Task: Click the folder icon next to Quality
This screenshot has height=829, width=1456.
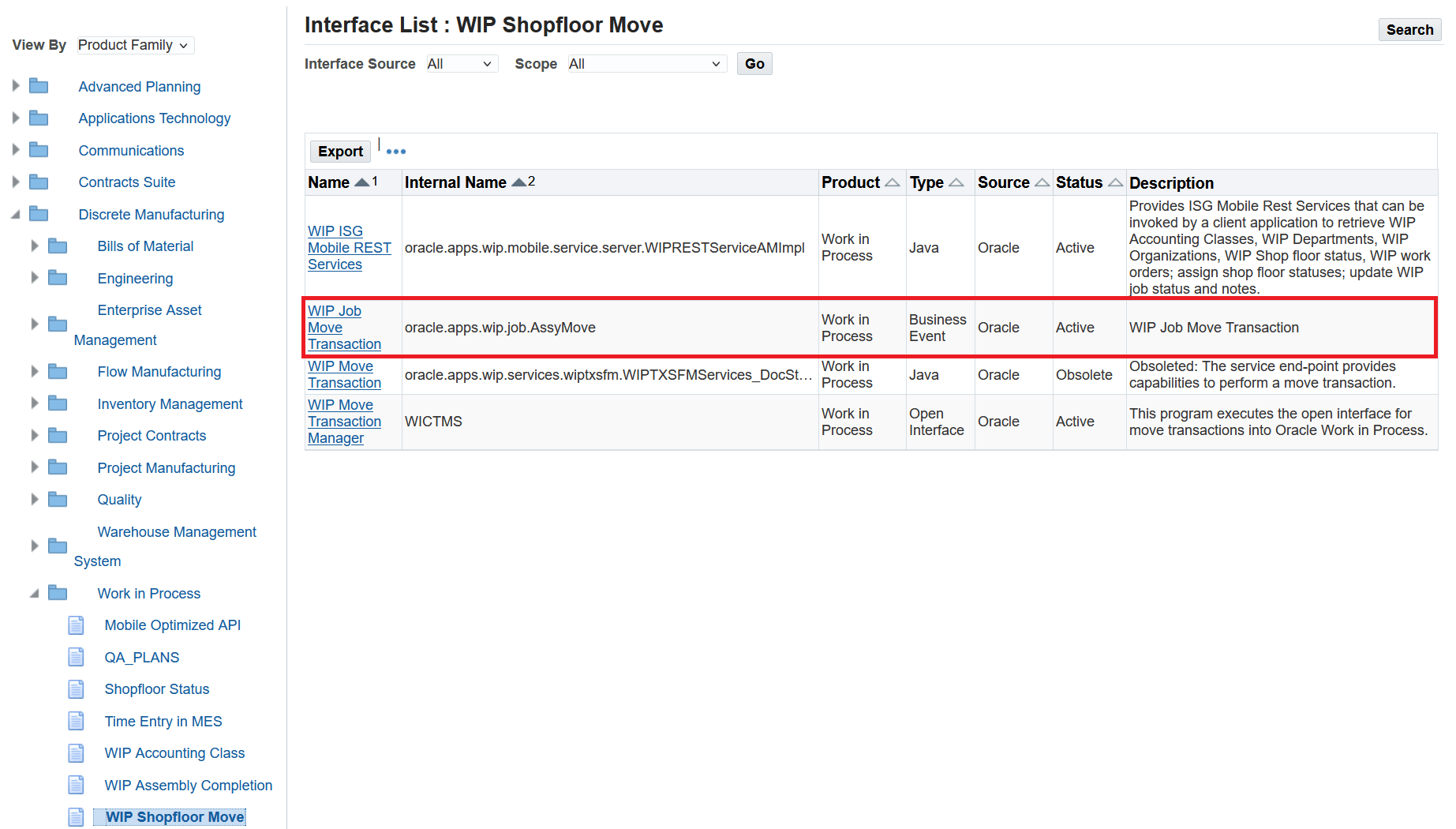Action: pos(58,499)
